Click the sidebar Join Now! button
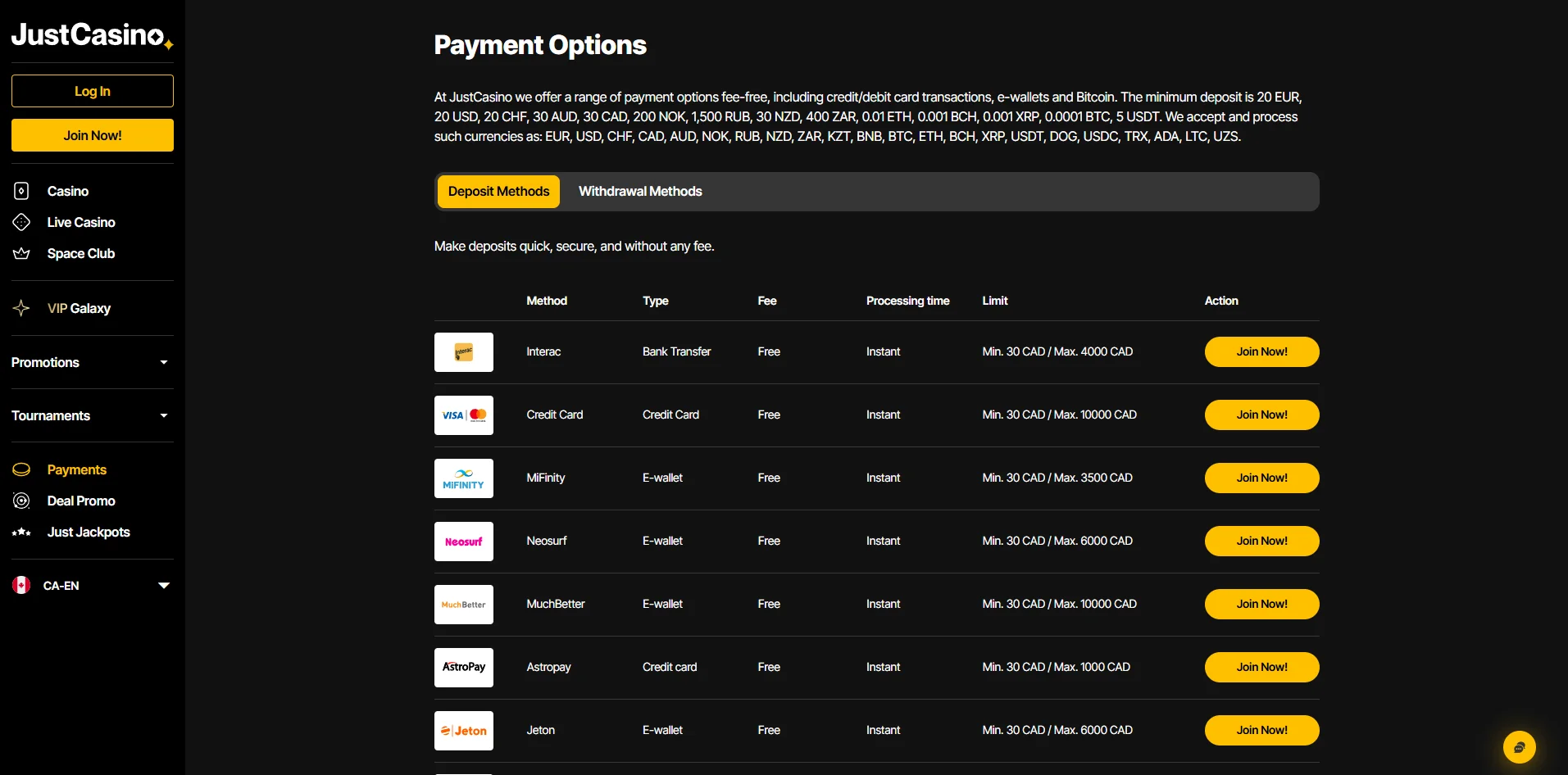1568x775 pixels. pos(93,135)
